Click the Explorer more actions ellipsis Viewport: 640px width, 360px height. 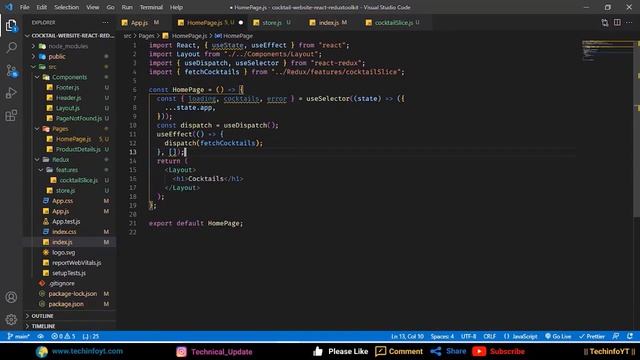pos(106,22)
